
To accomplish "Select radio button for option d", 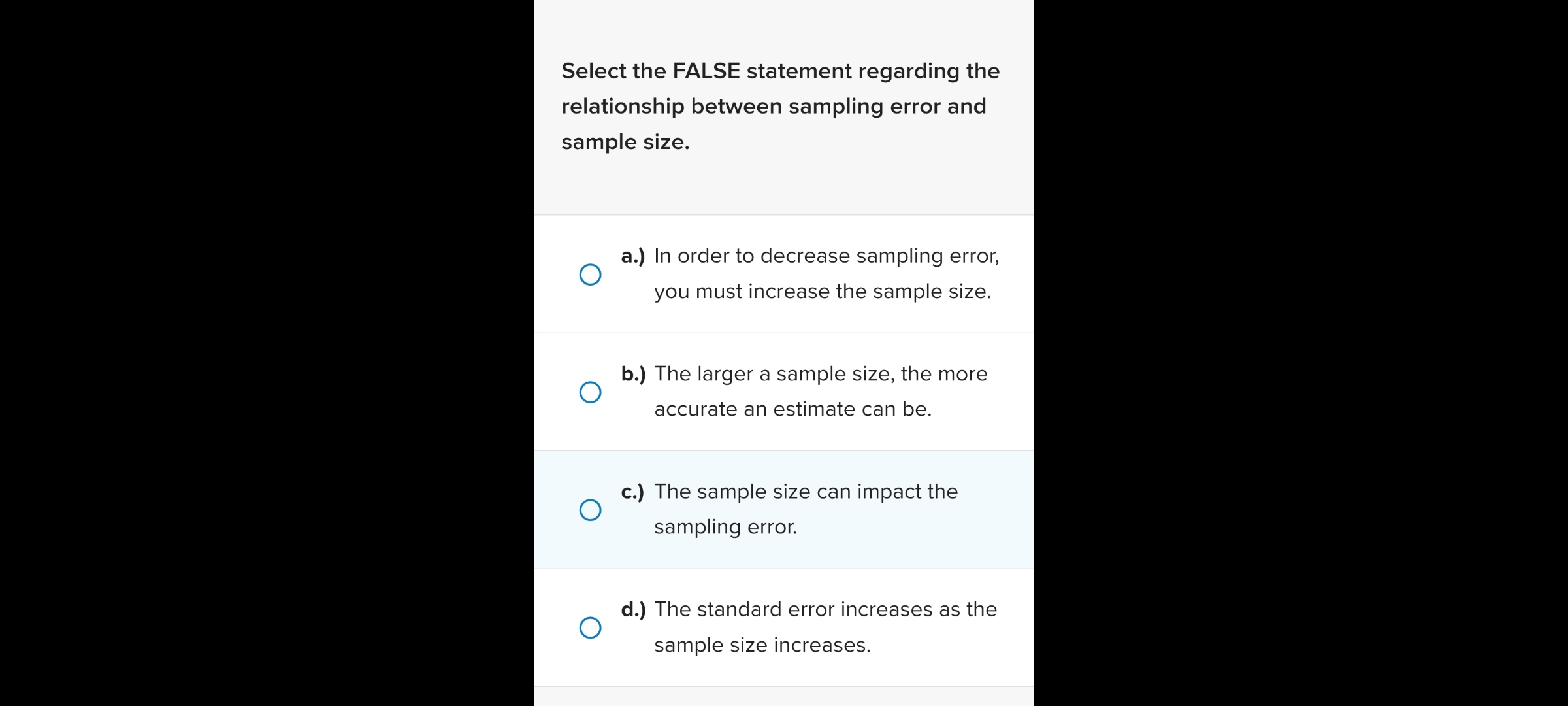I will [x=590, y=628].
